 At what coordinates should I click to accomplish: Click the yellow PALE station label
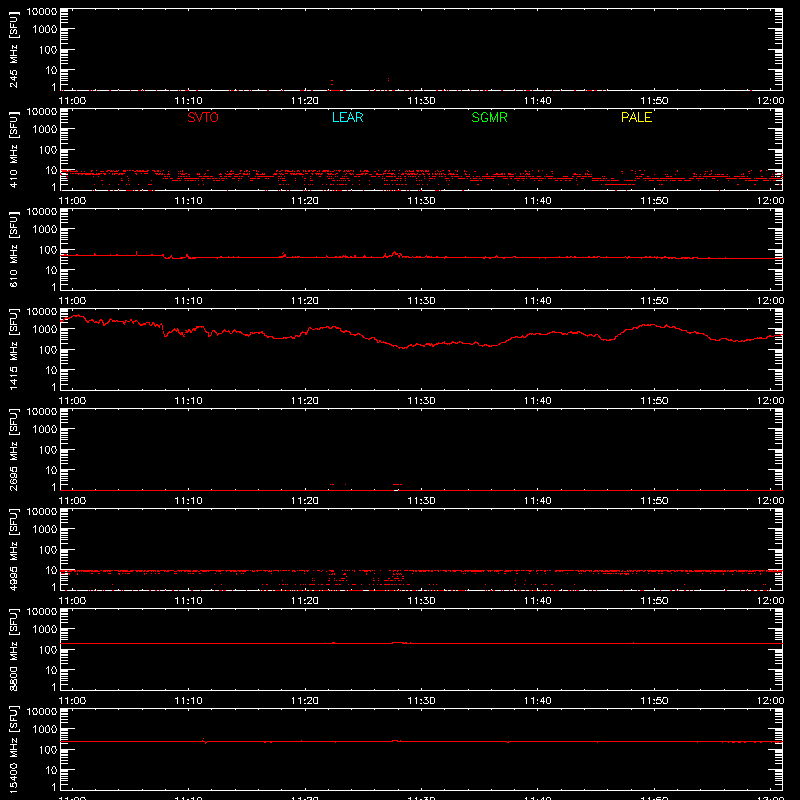pyautogui.click(x=636, y=117)
